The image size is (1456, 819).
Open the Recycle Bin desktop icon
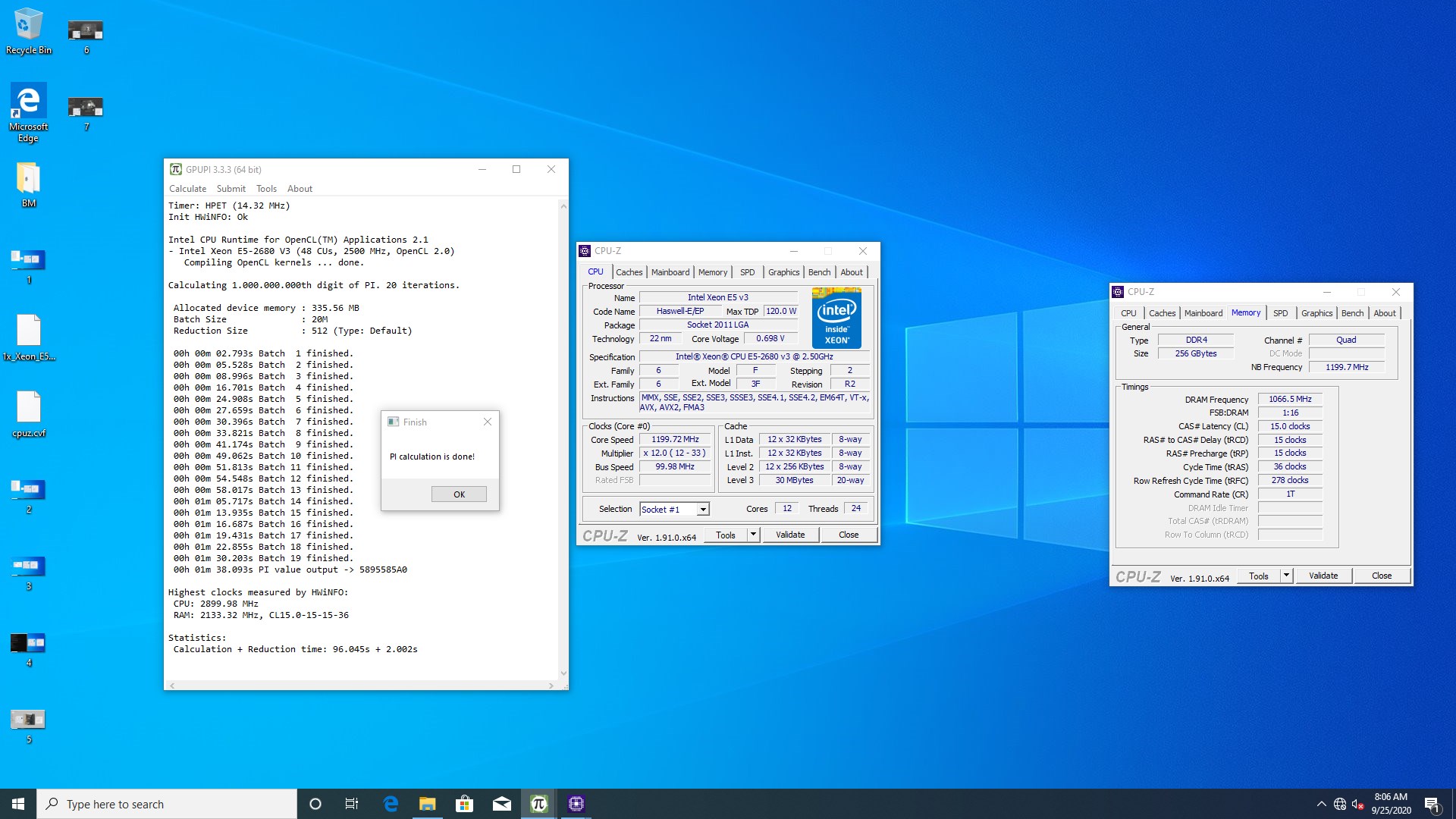click(x=29, y=30)
